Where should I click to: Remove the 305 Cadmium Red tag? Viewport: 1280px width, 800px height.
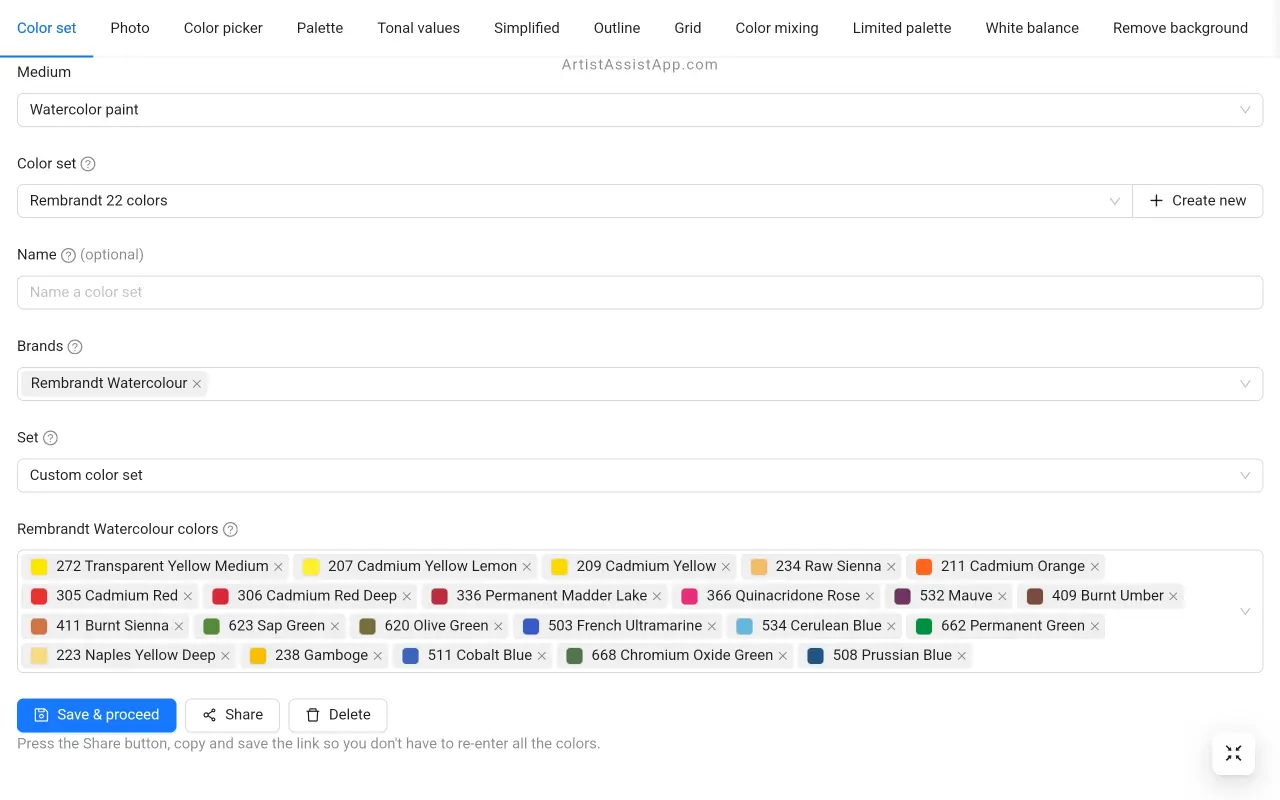[x=188, y=596]
